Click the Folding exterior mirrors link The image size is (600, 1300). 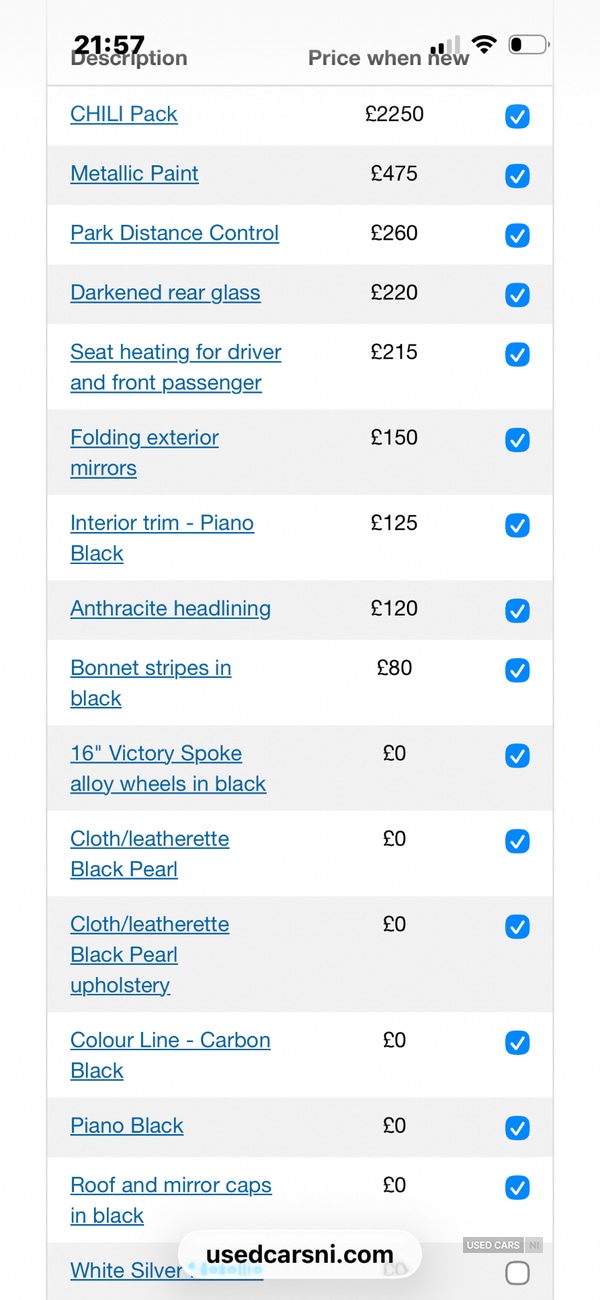144,438
